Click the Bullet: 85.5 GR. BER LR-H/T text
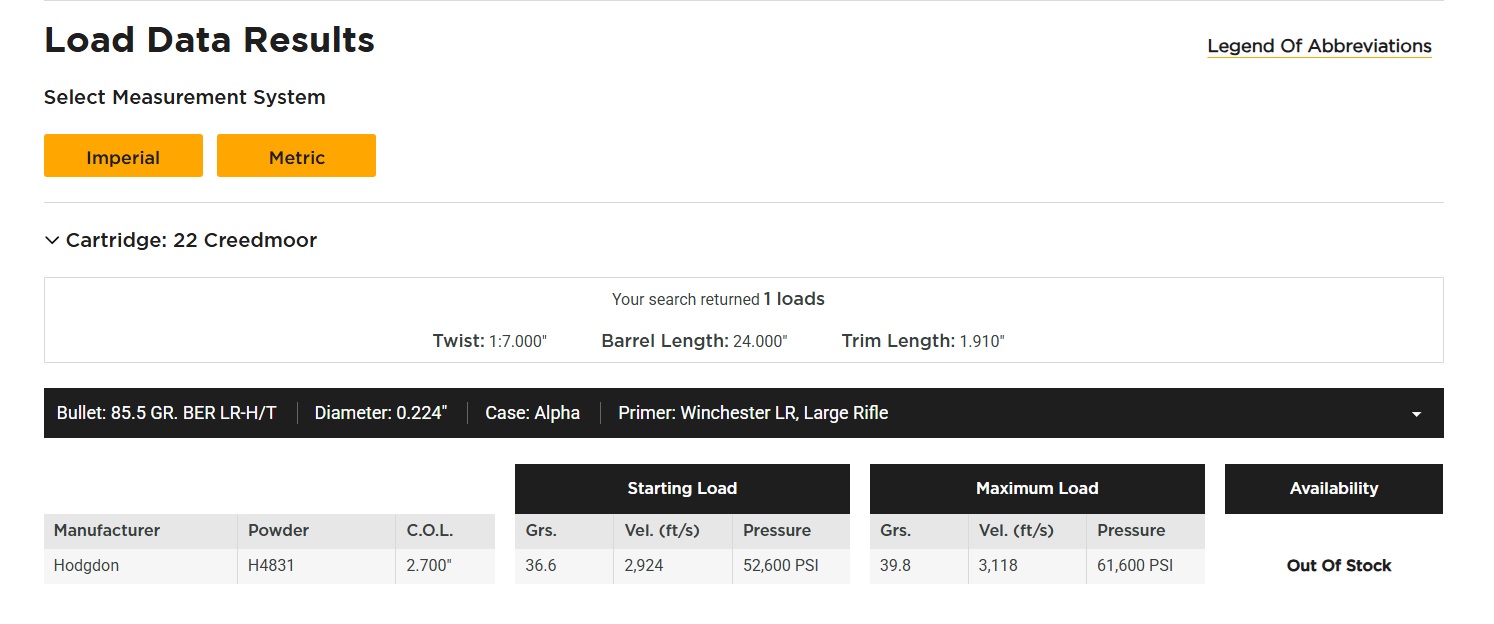Image resolution: width=1494 pixels, height=624 pixels. point(166,413)
